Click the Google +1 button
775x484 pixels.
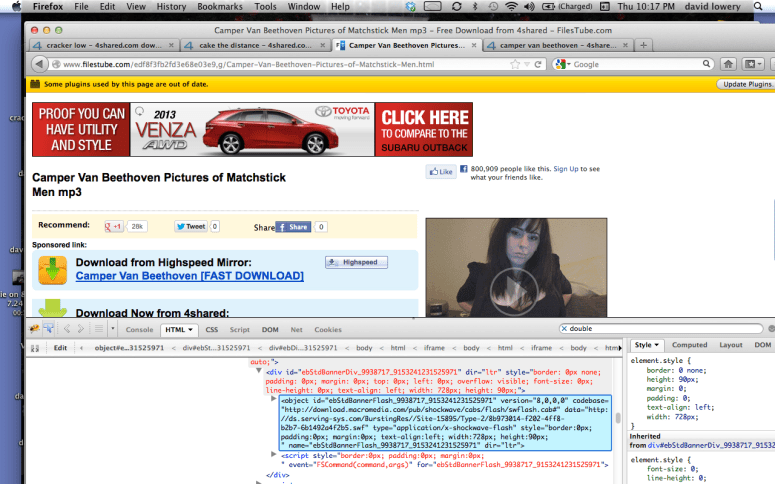coord(114,227)
